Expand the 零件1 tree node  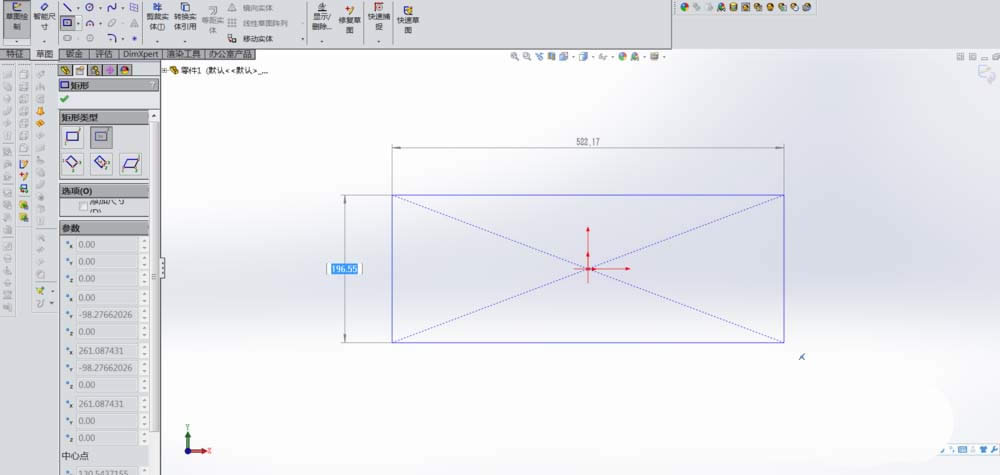165,71
